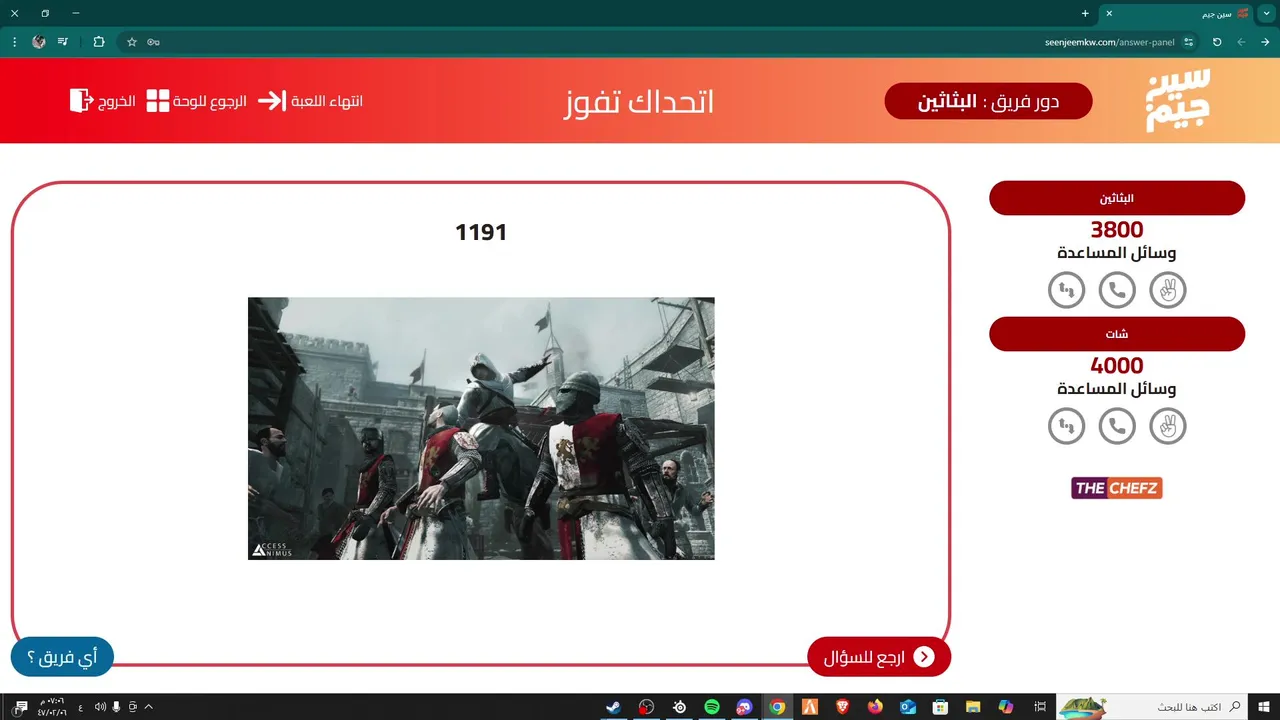Viewport: 1280px width, 720px height.
Task: Click the microphone icon in system tray
Action: point(117,707)
